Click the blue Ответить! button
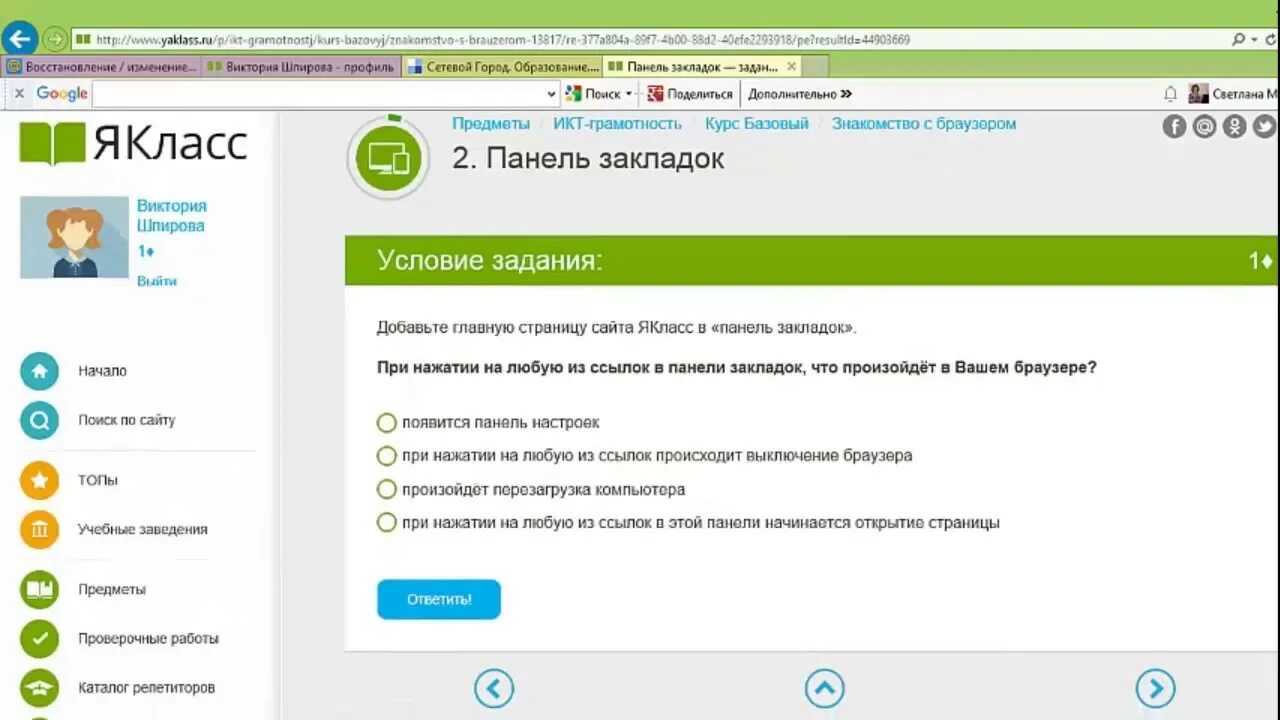The height and width of the screenshot is (720, 1280). pyautogui.click(x=439, y=600)
